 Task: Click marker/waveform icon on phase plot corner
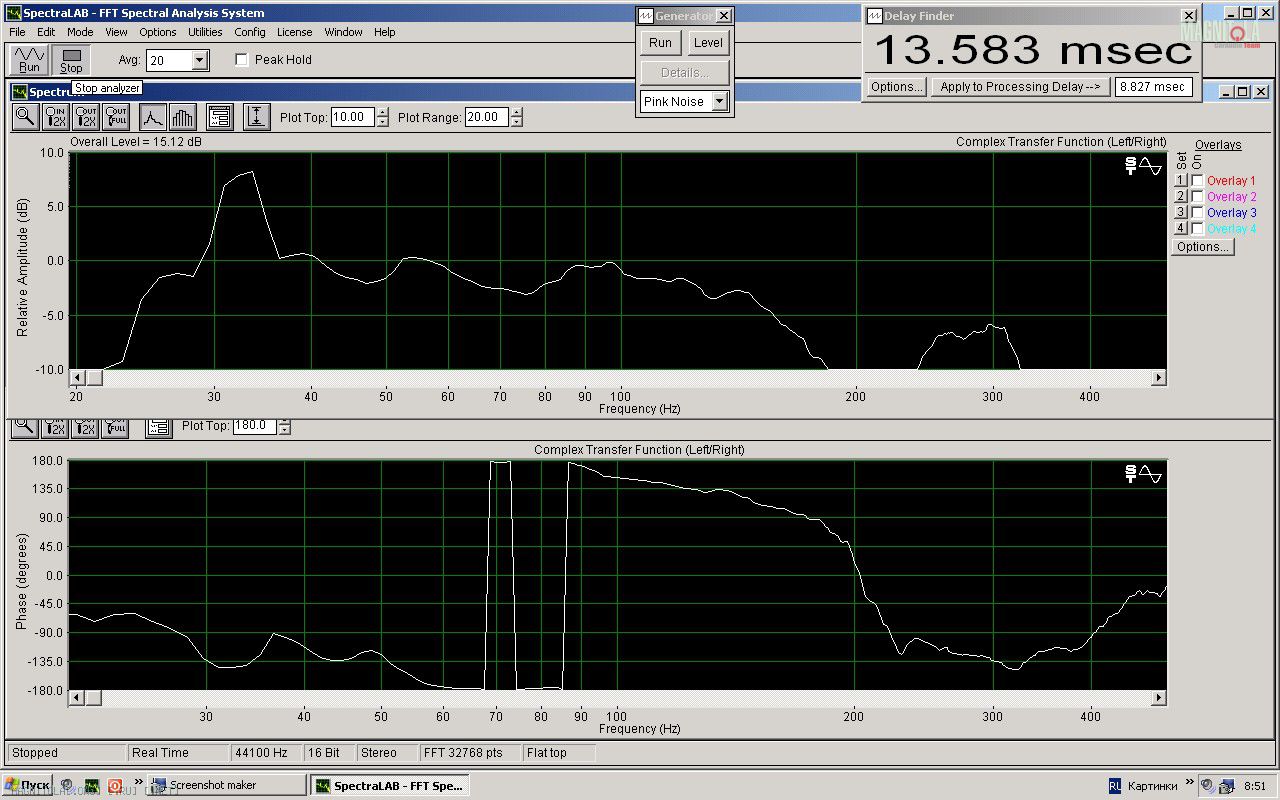[1144, 474]
